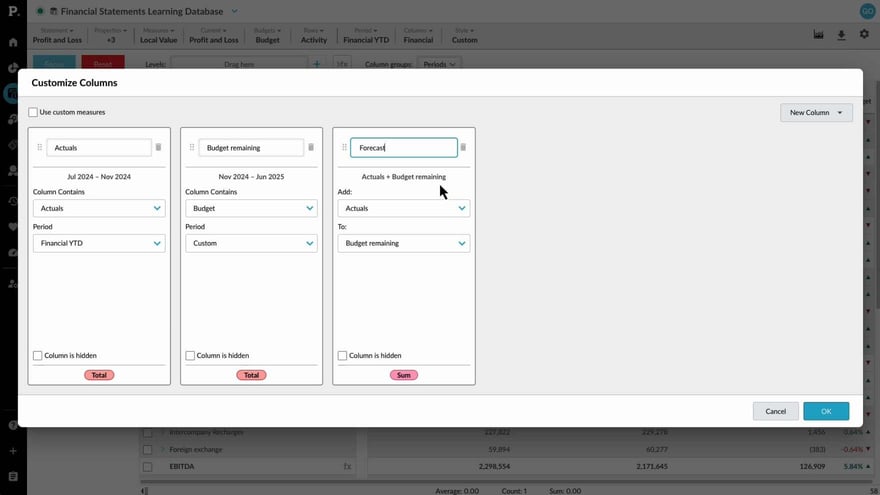Image resolution: width=880 pixels, height=495 pixels.
Task: Click into the Forecast column name field
Action: point(404,148)
